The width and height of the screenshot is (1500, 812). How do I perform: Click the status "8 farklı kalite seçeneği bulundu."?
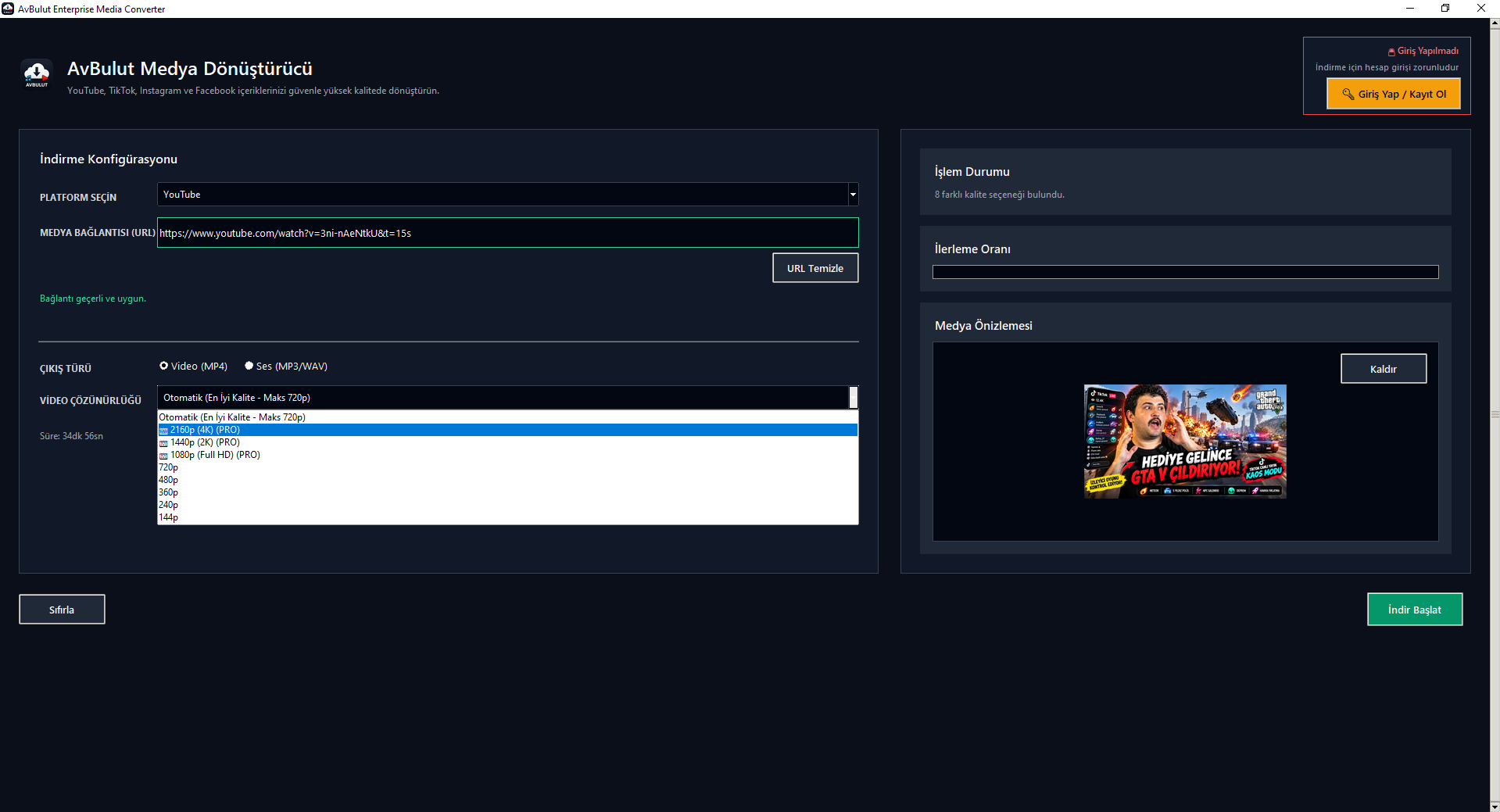click(1000, 195)
